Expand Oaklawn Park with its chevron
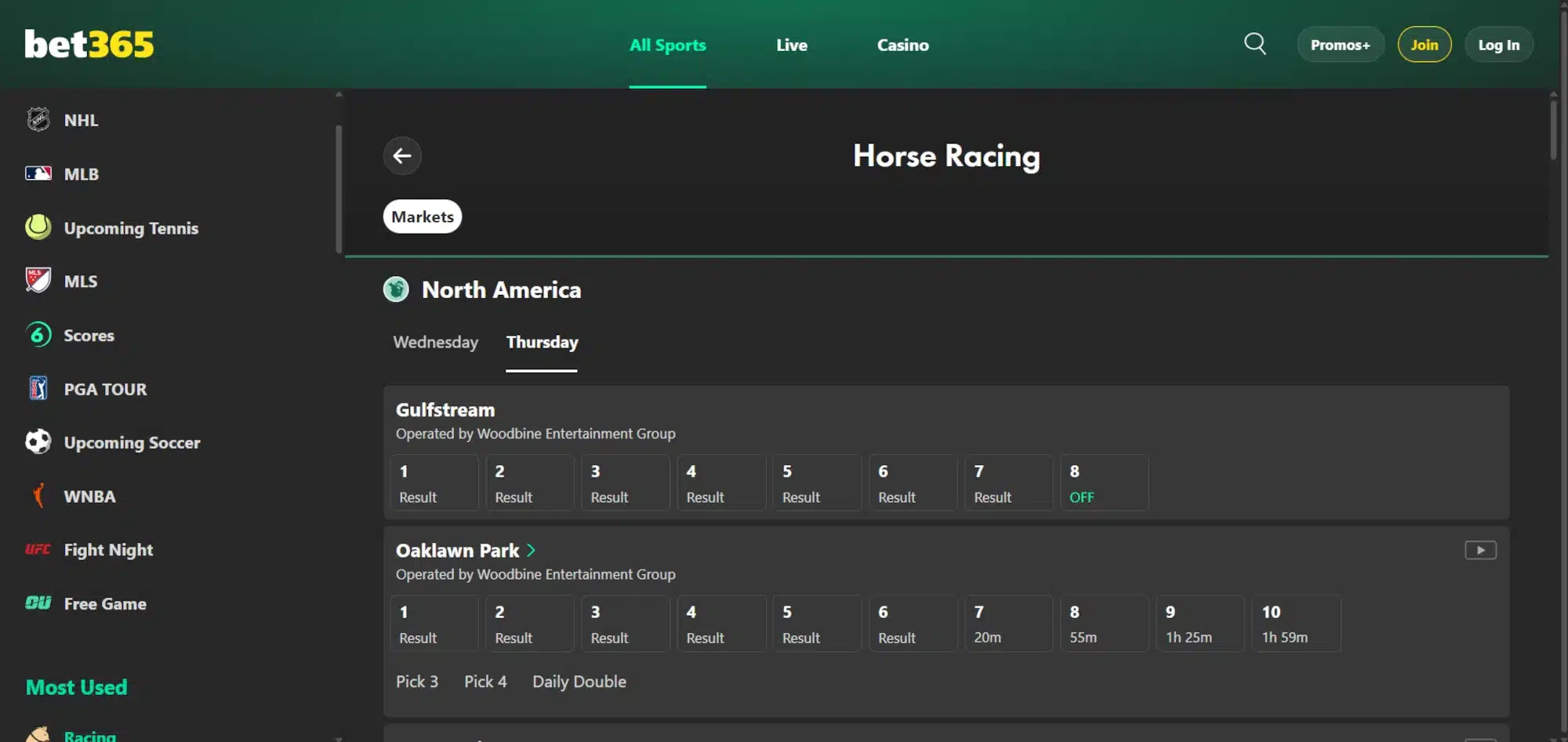This screenshot has height=742, width=1568. [x=531, y=551]
